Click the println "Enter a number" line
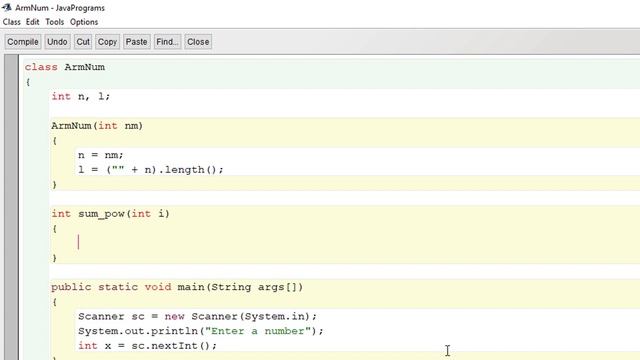 tap(201, 331)
